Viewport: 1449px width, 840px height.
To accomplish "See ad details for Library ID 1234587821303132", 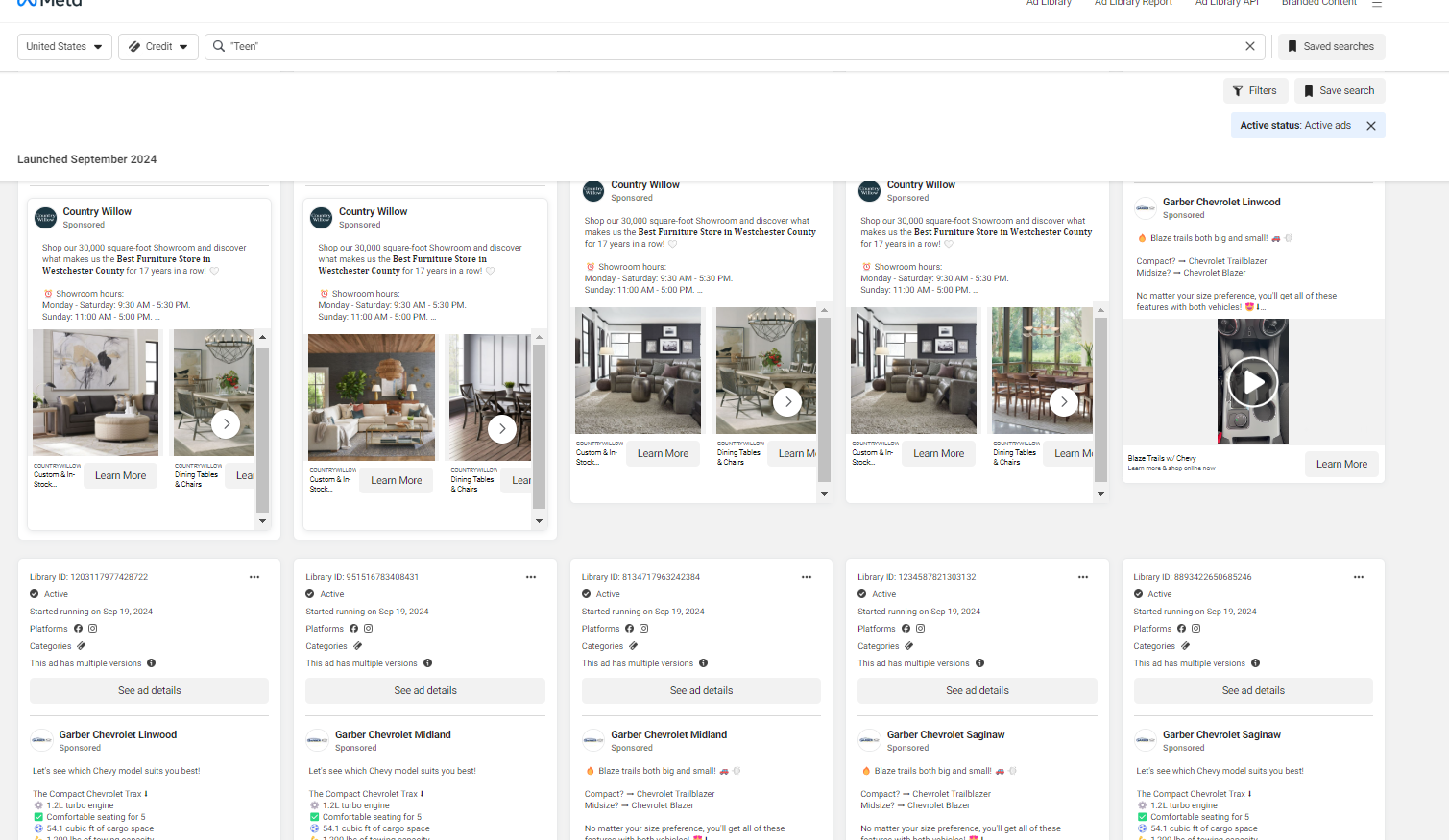I will [978, 690].
